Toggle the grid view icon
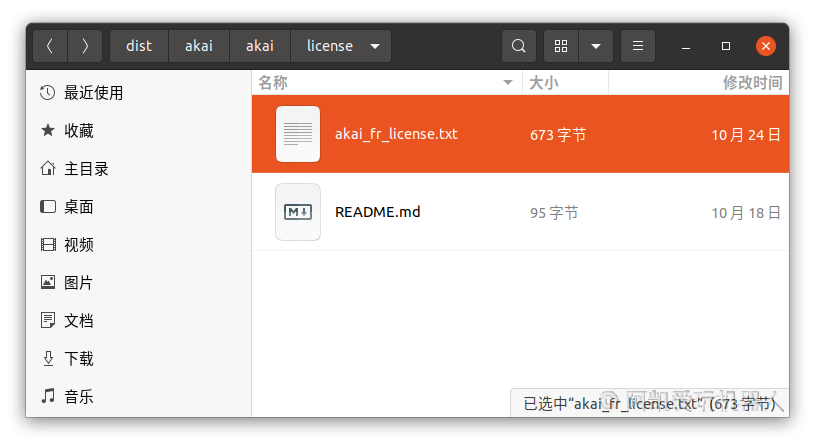815x446 pixels. point(561,46)
